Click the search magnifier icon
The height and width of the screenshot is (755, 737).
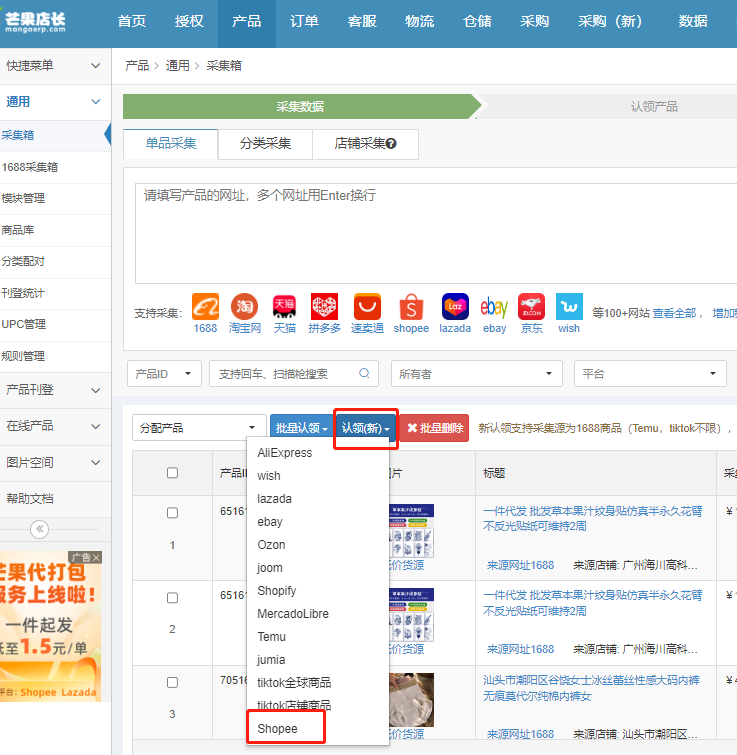pyautogui.click(x=364, y=374)
